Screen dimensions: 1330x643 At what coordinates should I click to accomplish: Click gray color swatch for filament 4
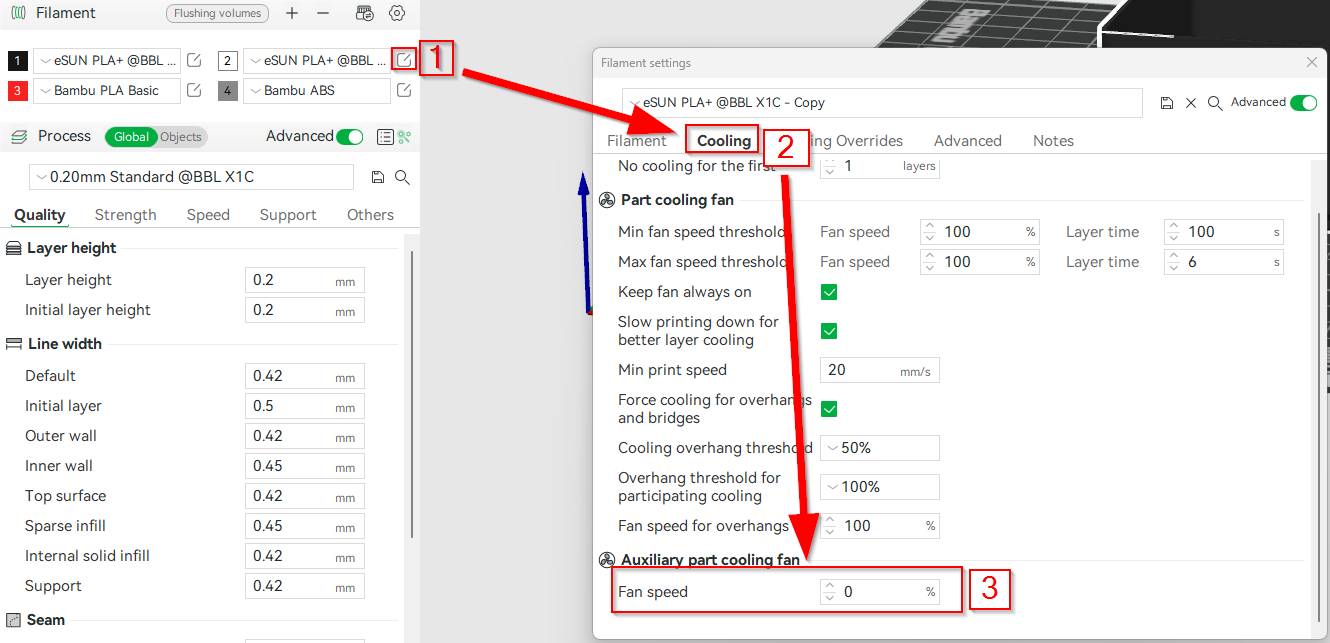(227, 91)
